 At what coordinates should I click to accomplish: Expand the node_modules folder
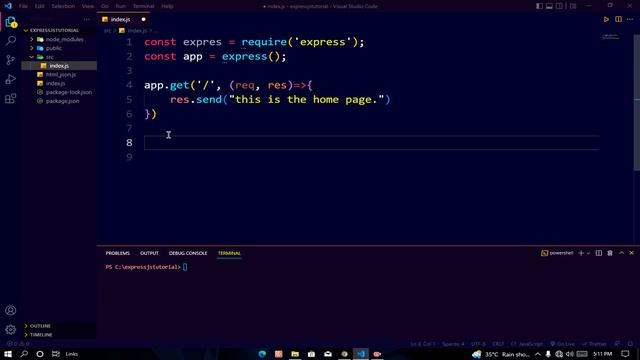(x=60, y=39)
